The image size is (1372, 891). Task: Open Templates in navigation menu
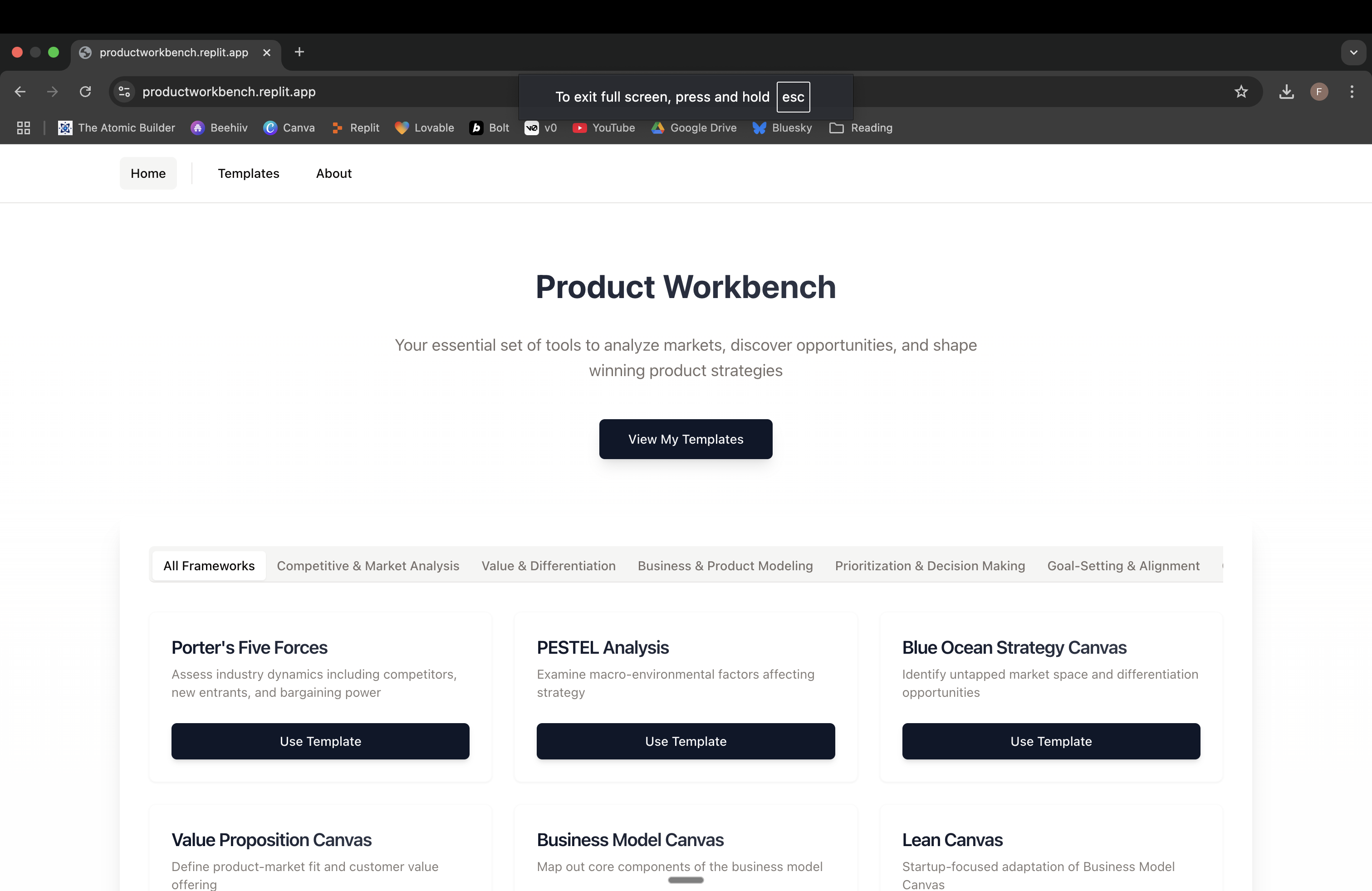(x=249, y=173)
